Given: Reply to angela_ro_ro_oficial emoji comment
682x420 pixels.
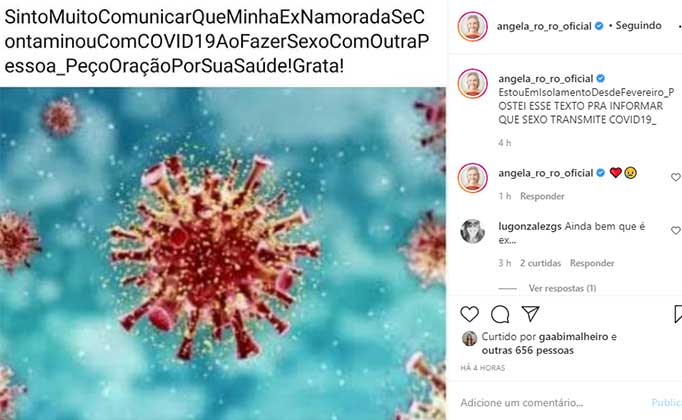Looking at the screenshot, I should [x=542, y=196].
